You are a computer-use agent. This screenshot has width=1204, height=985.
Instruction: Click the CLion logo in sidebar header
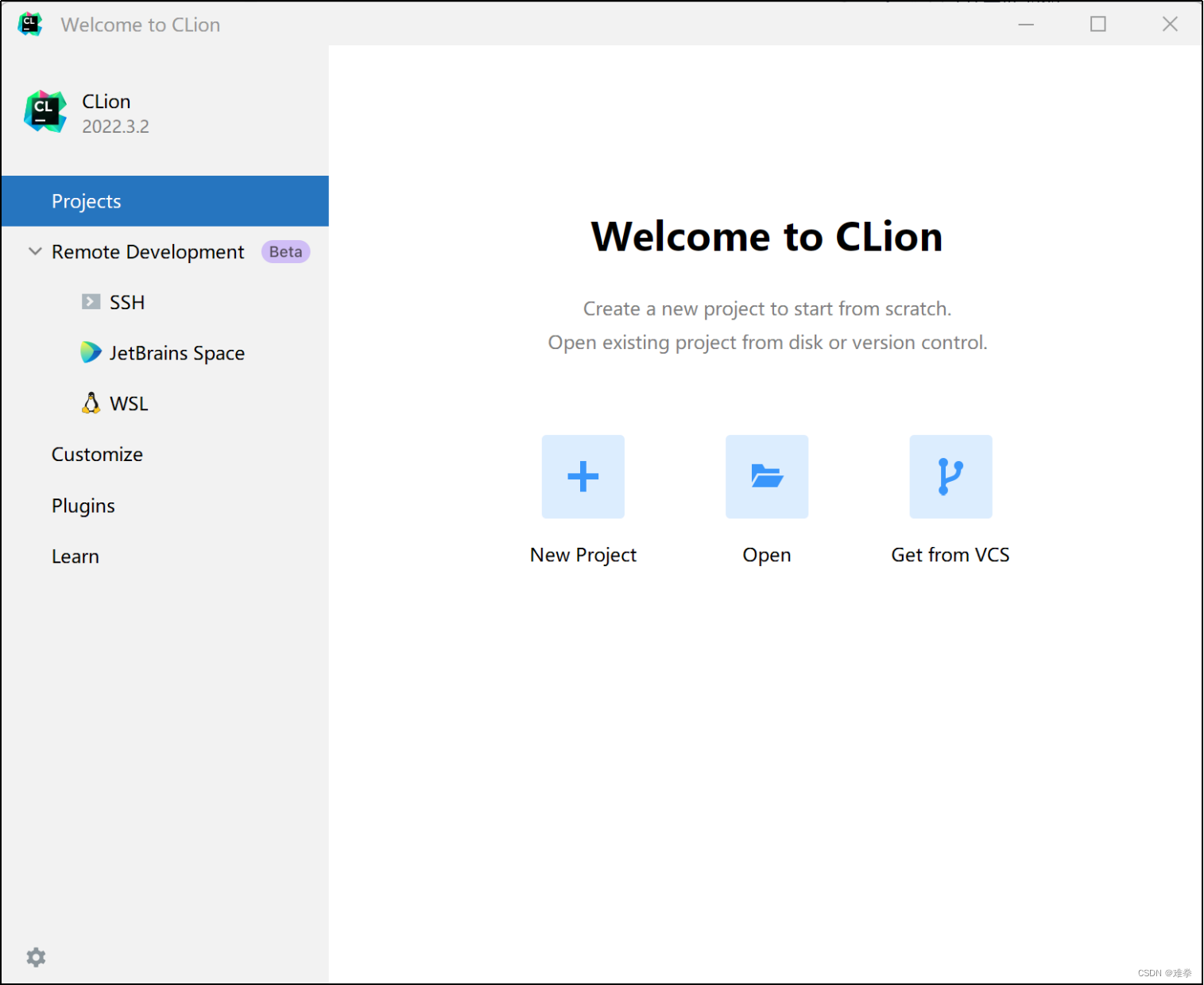(45, 111)
